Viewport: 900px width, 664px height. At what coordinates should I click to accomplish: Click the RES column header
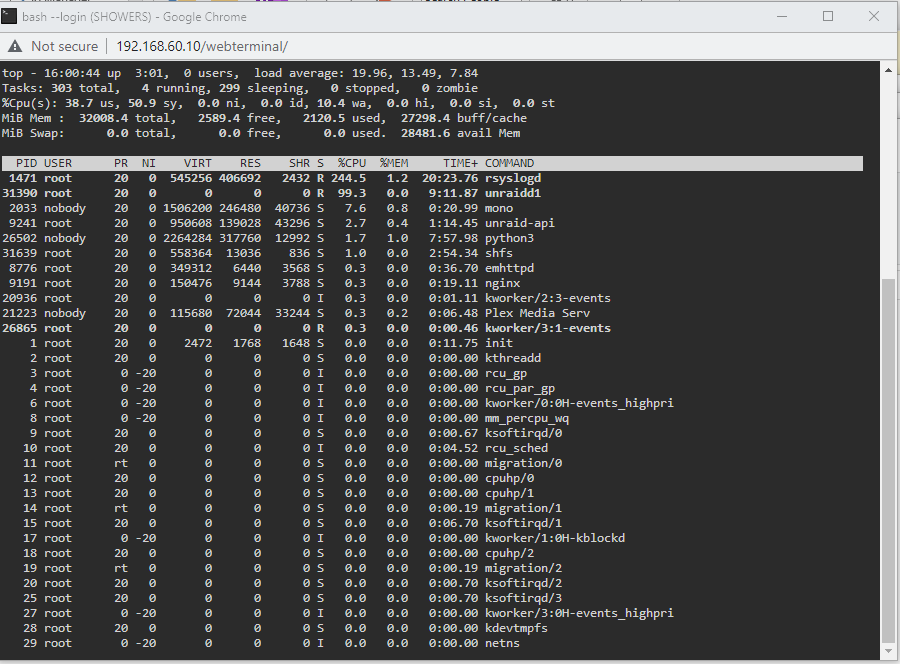click(250, 164)
